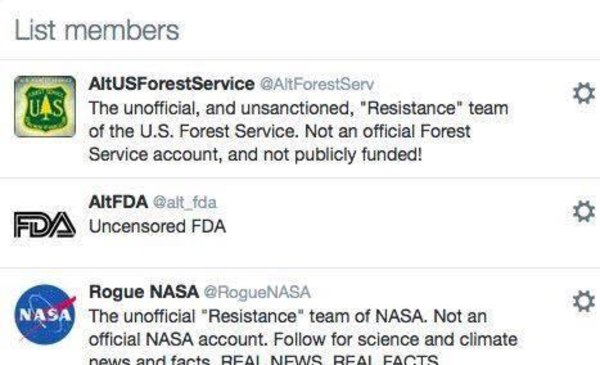Click the "Follow for science and climate" line
The image size is (600, 365).
click(x=303, y=339)
